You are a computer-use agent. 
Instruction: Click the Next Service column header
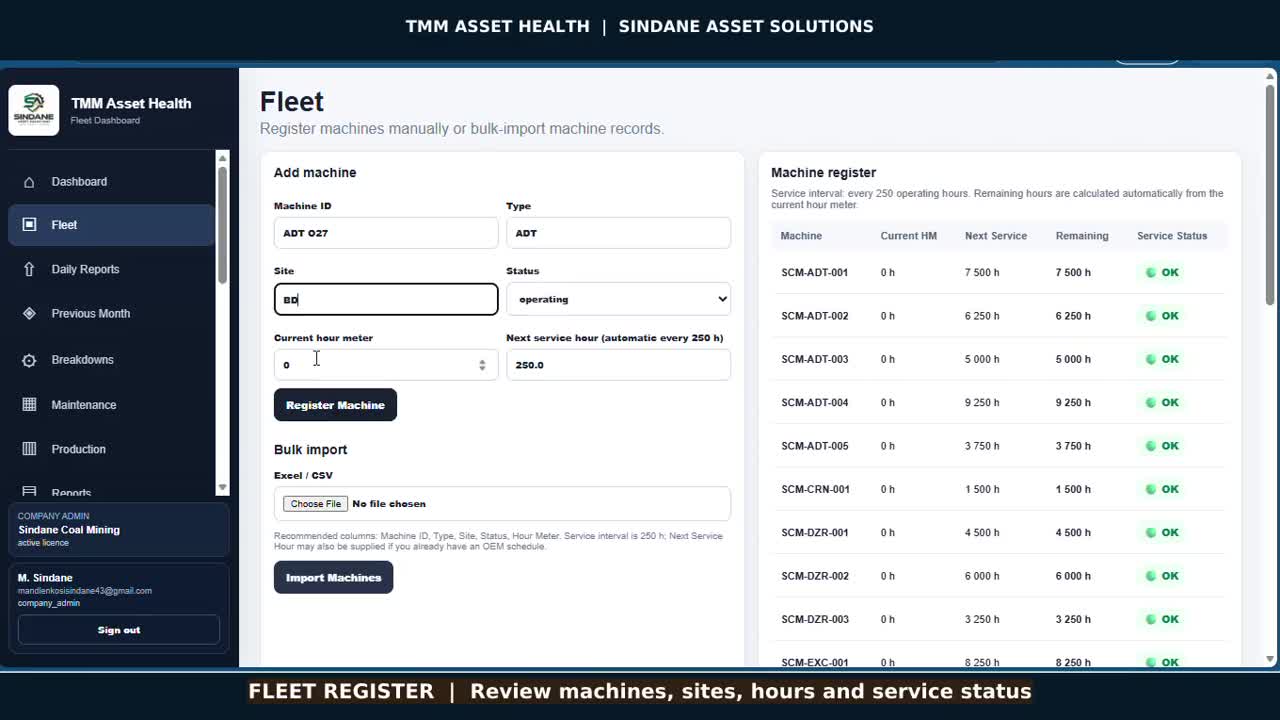tap(996, 236)
